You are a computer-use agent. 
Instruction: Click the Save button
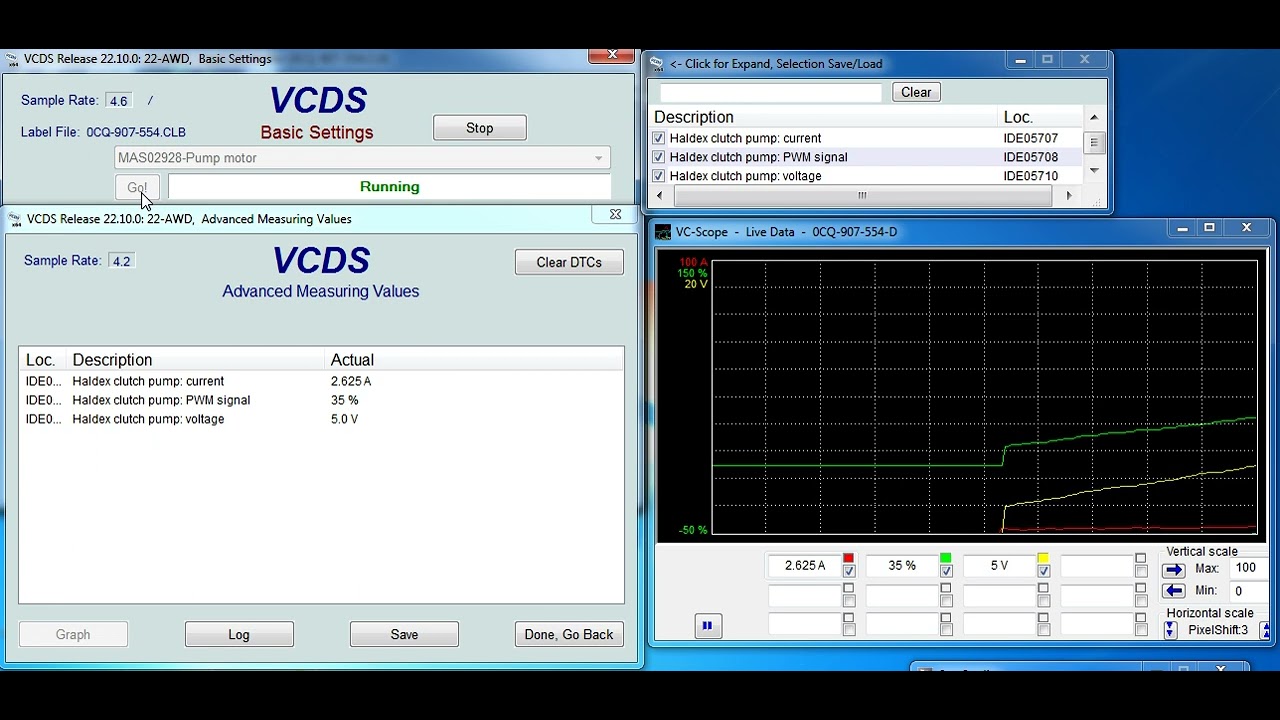(x=405, y=635)
